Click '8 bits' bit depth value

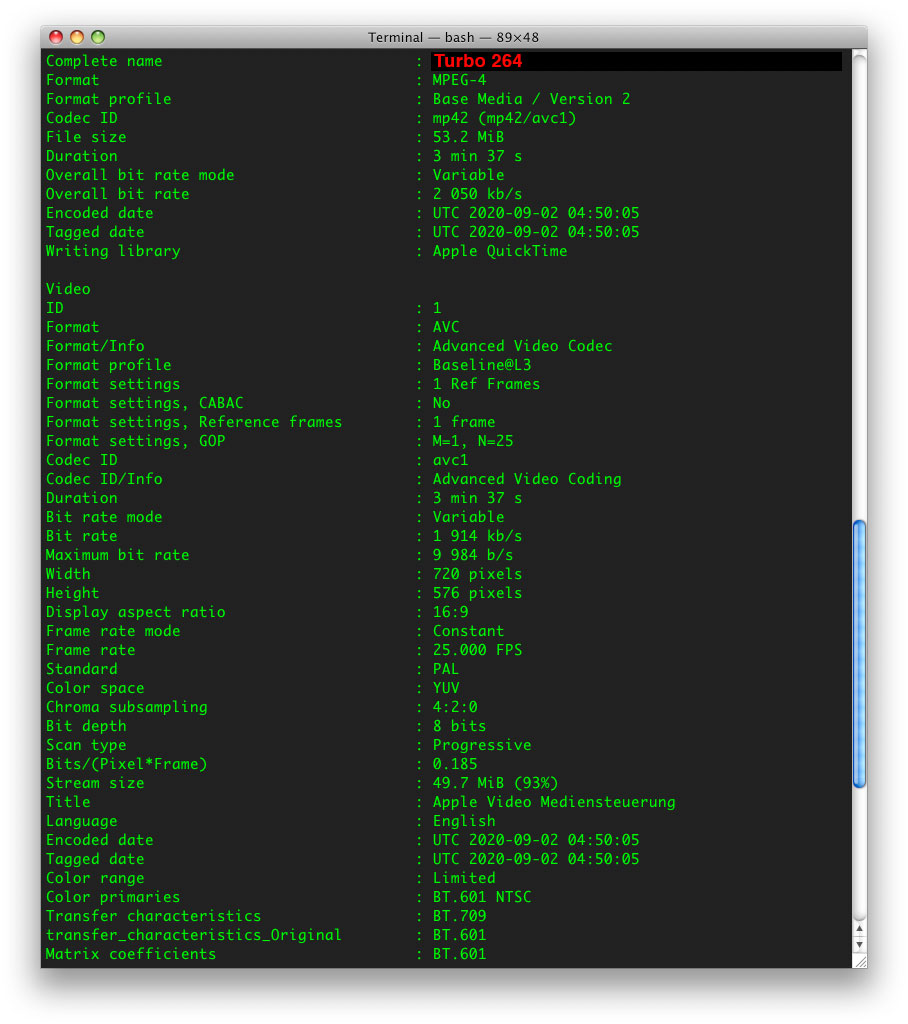pos(459,726)
